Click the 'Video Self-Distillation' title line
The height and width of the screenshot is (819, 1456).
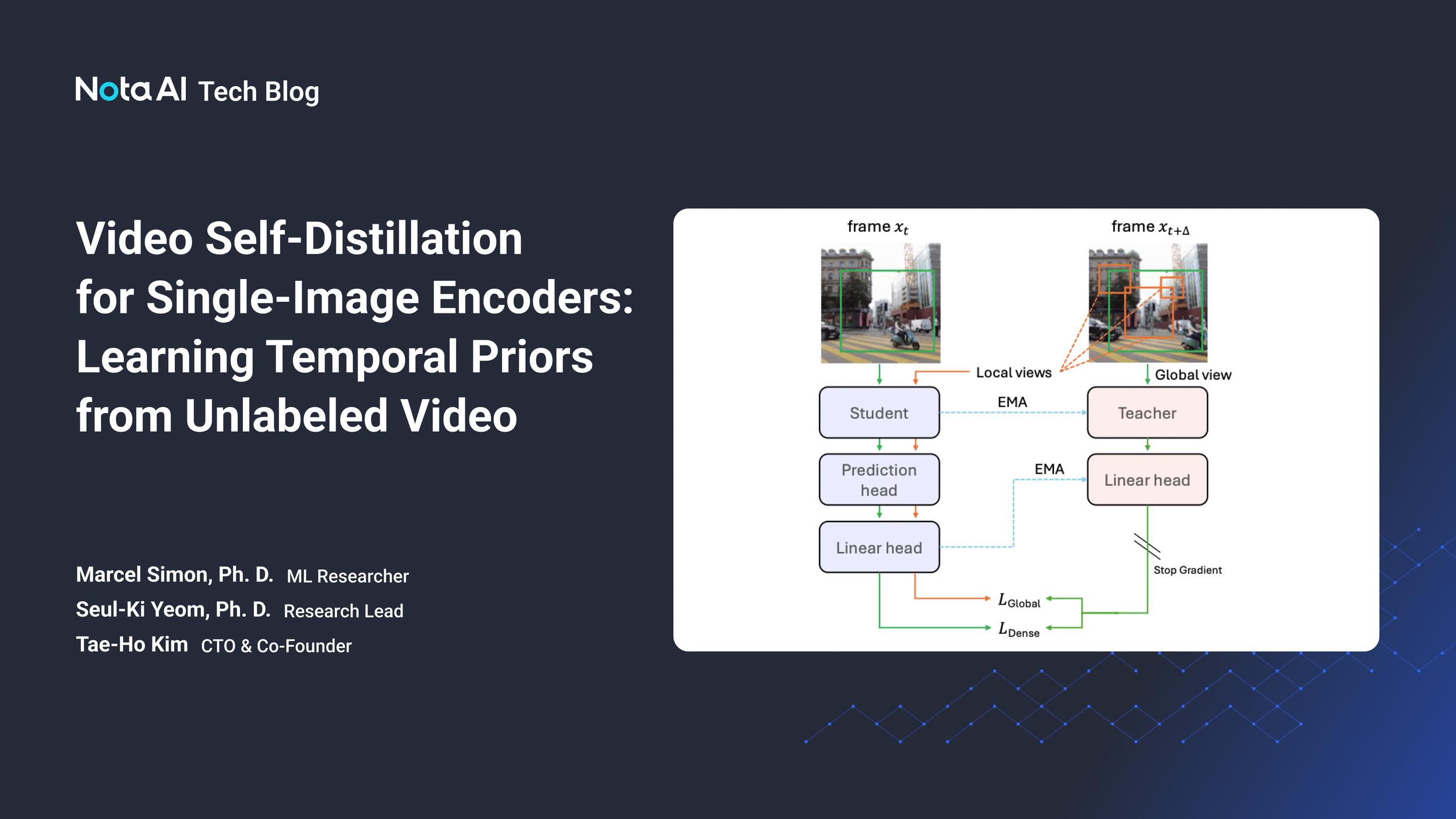pos(299,238)
